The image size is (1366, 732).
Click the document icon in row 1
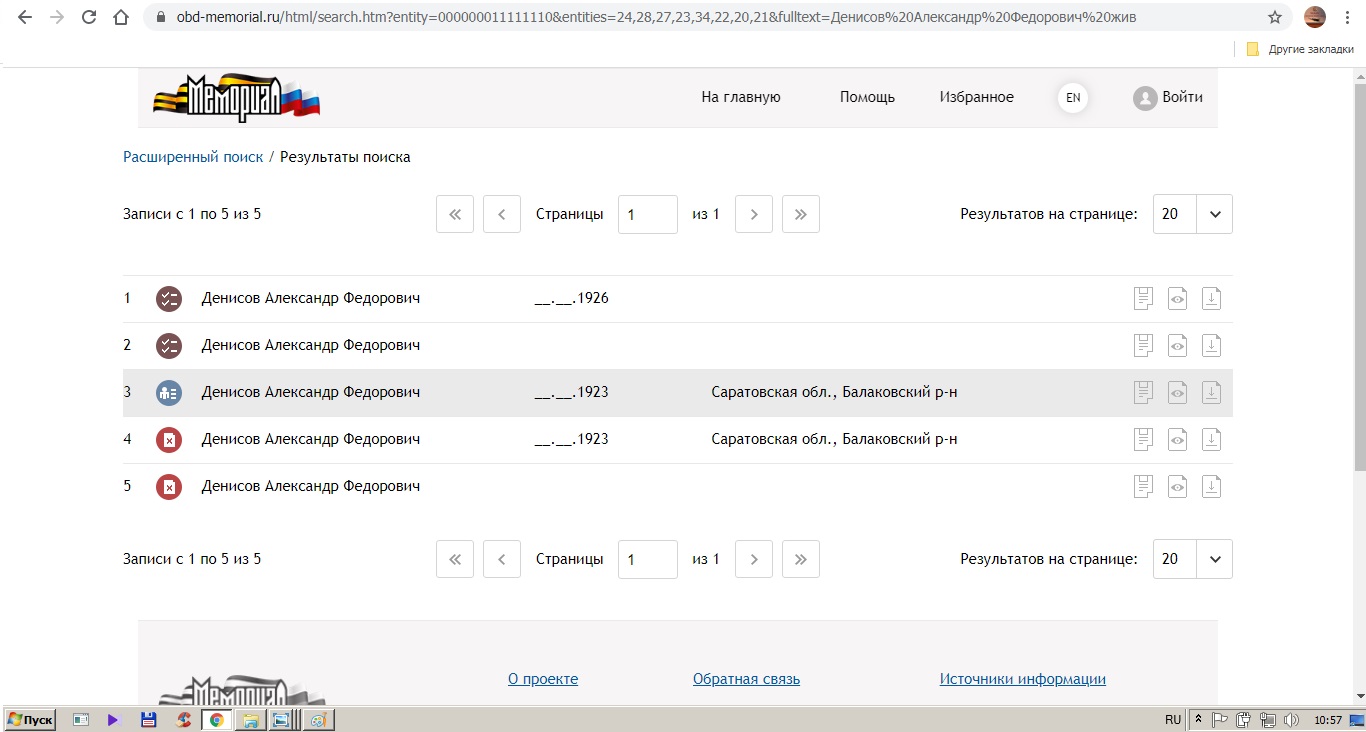point(1144,298)
